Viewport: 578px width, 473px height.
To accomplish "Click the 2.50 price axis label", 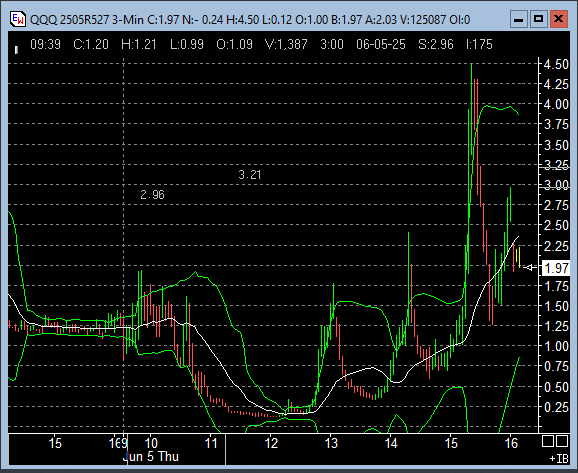I will pyautogui.click(x=556, y=225).
